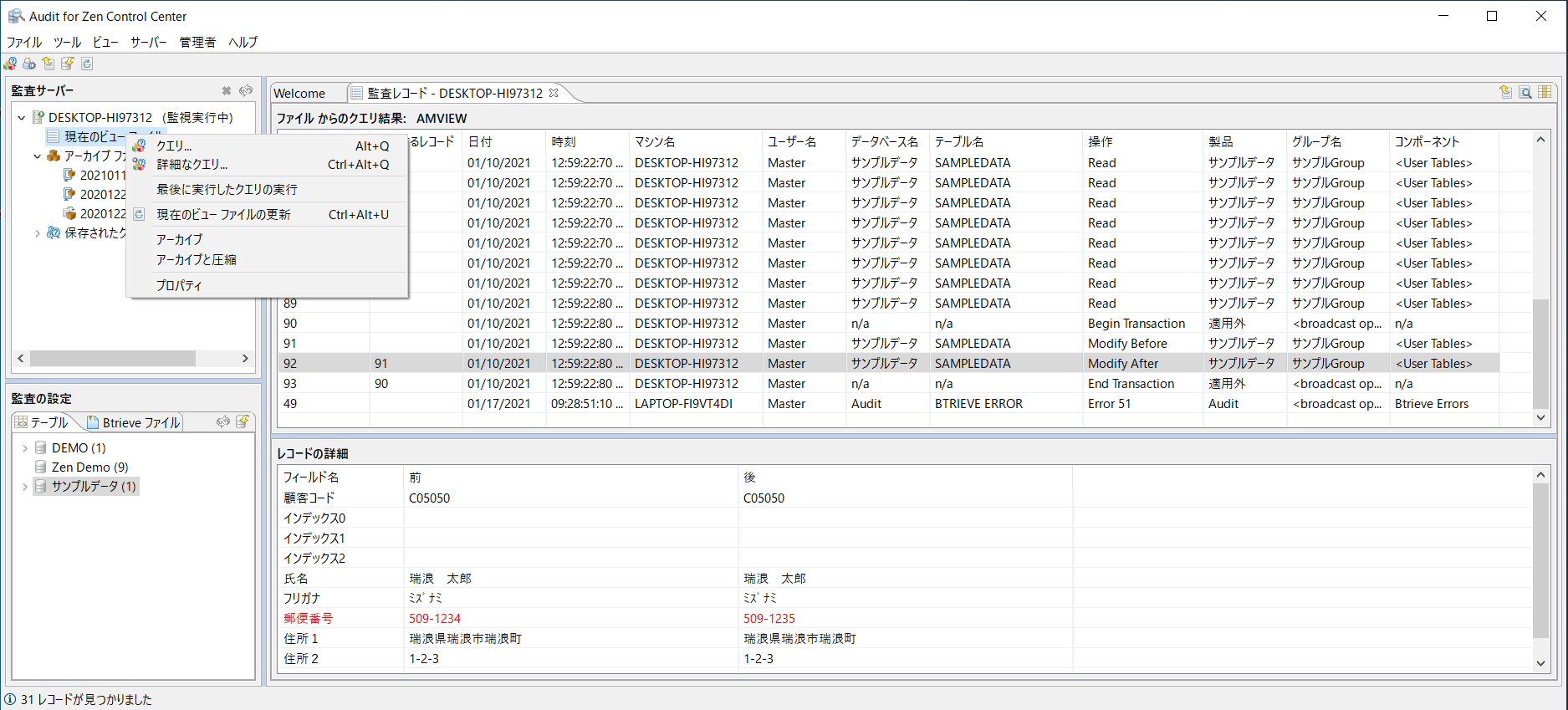Screen dimensions: 1568x710
Task: Expand the サンプルデータ (1) database node
Action: click(25, 487)
